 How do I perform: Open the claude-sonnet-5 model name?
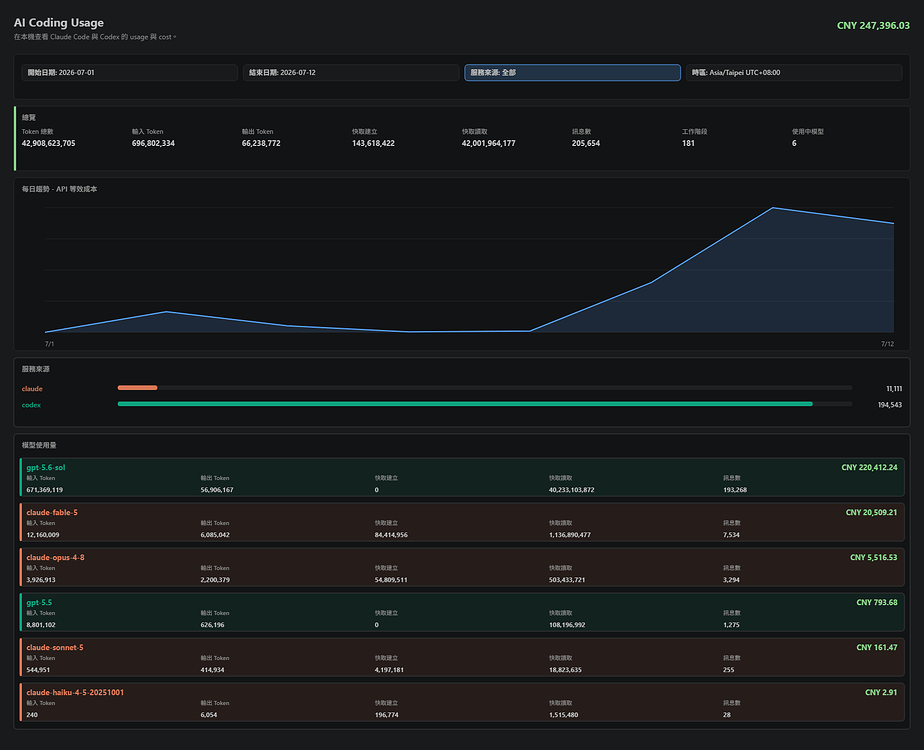click(55, 647)
